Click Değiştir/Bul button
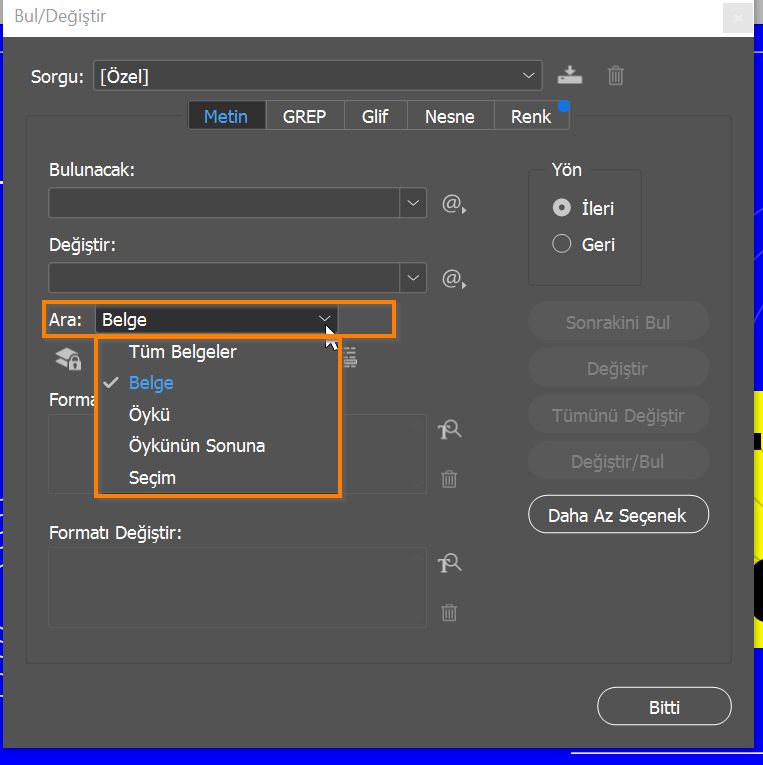This screenshot has height=765, width=763. (x=618, y=461)
